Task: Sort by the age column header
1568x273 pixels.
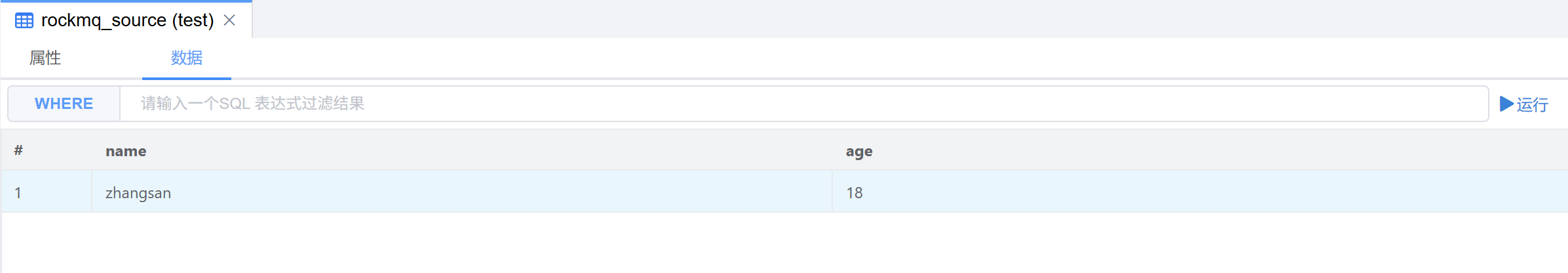Action: coord(859,151)
